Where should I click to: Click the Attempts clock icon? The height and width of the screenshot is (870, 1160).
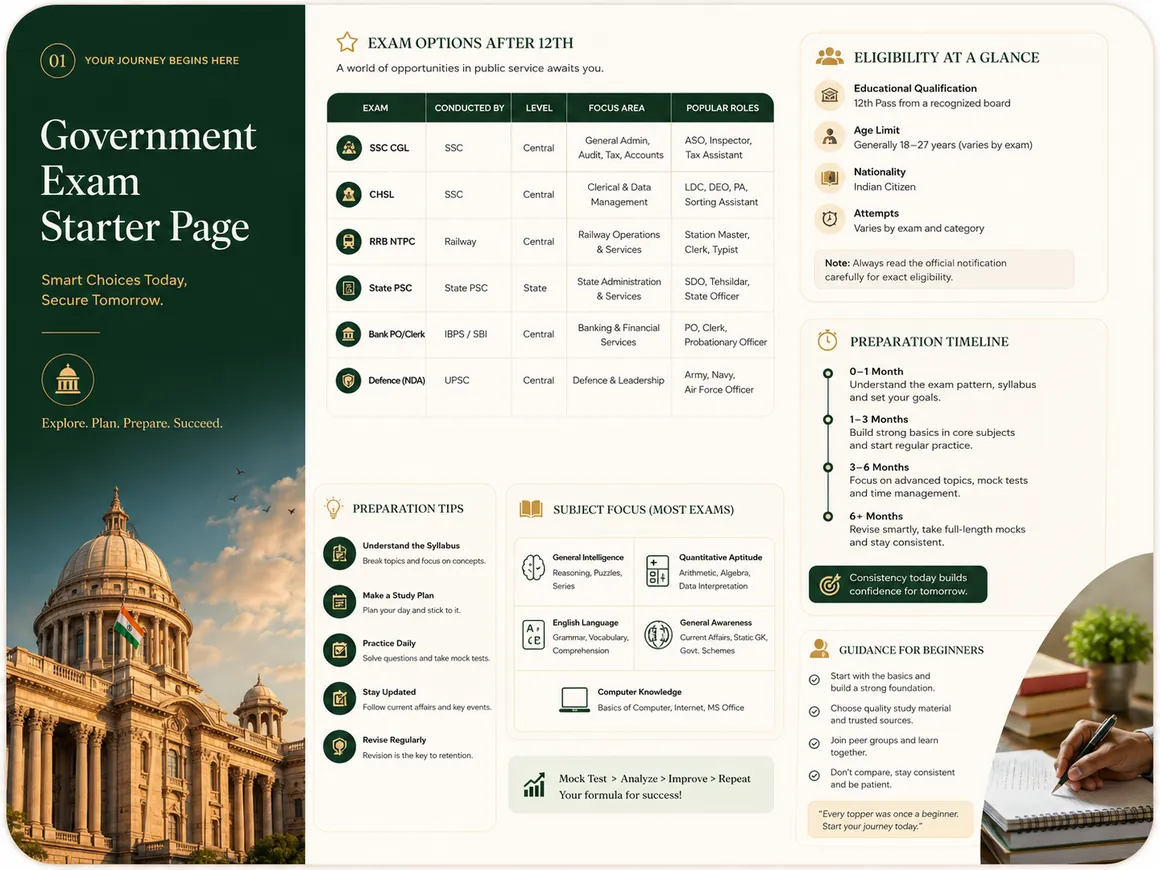830,220
